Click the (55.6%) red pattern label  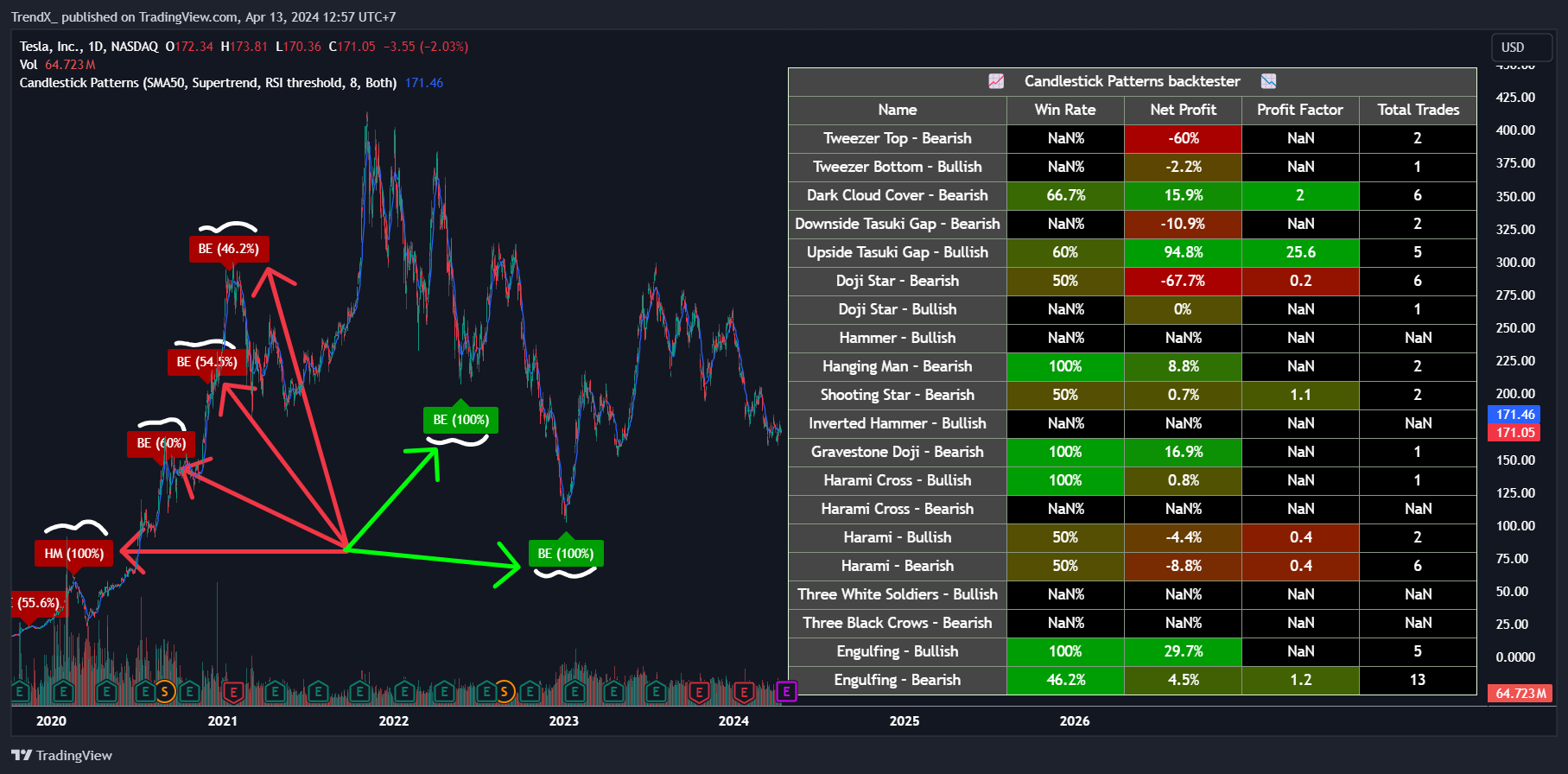click(38, 603)
